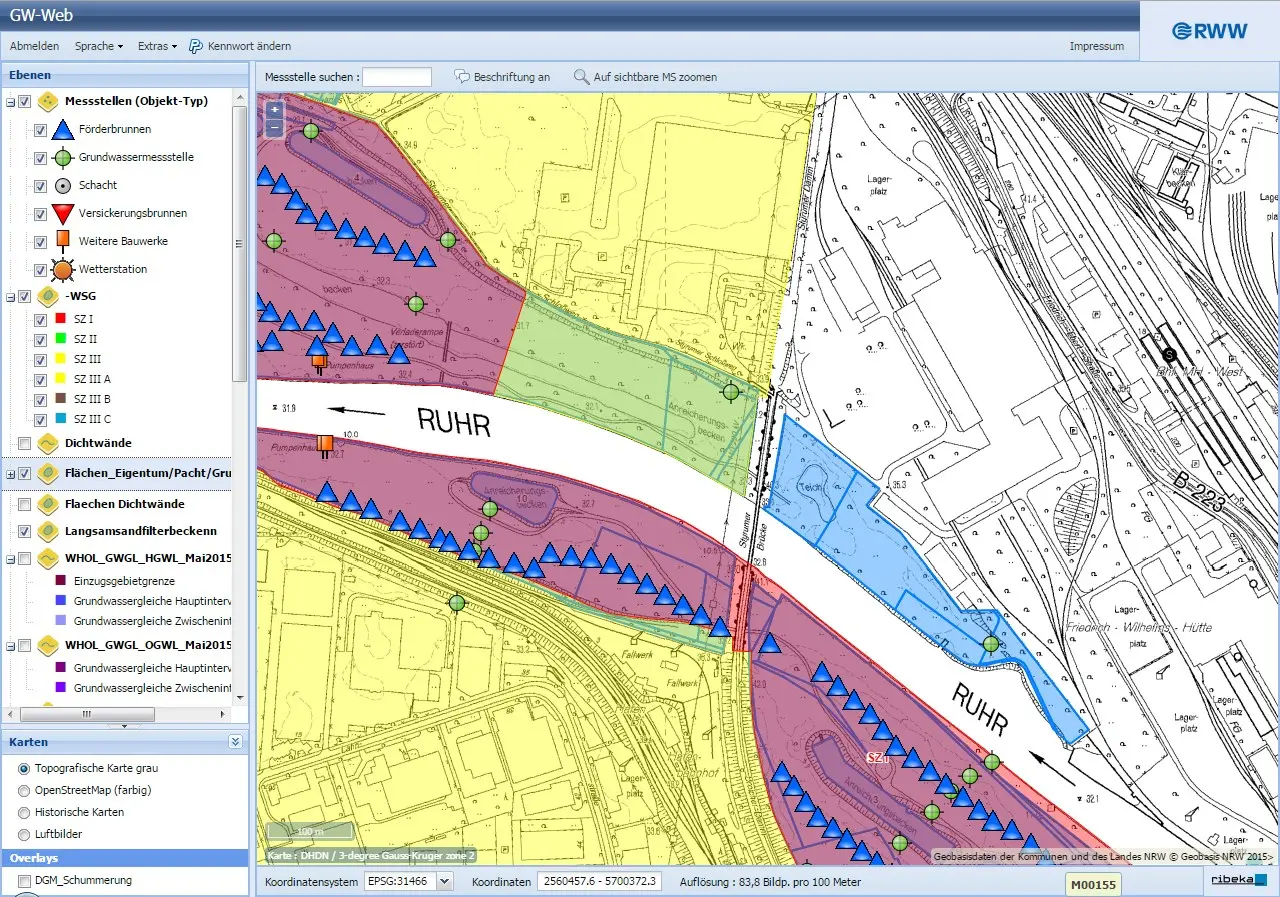Click the Koordinaten value field
This screenshot has height=897, width=1280.
coord(599,882)
